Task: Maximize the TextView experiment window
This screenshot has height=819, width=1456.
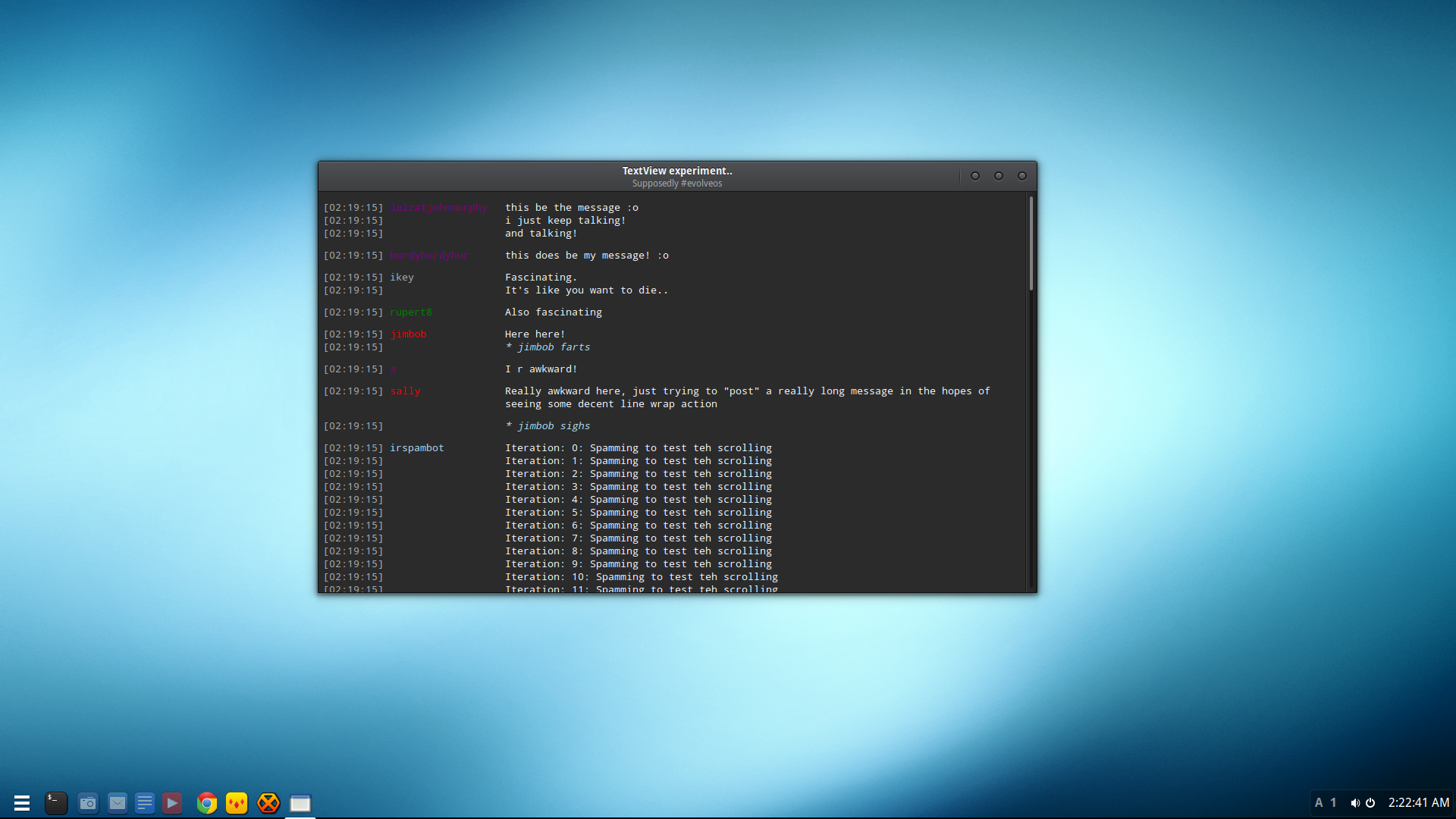Action: pyautogui.click(x=999, y=176)
